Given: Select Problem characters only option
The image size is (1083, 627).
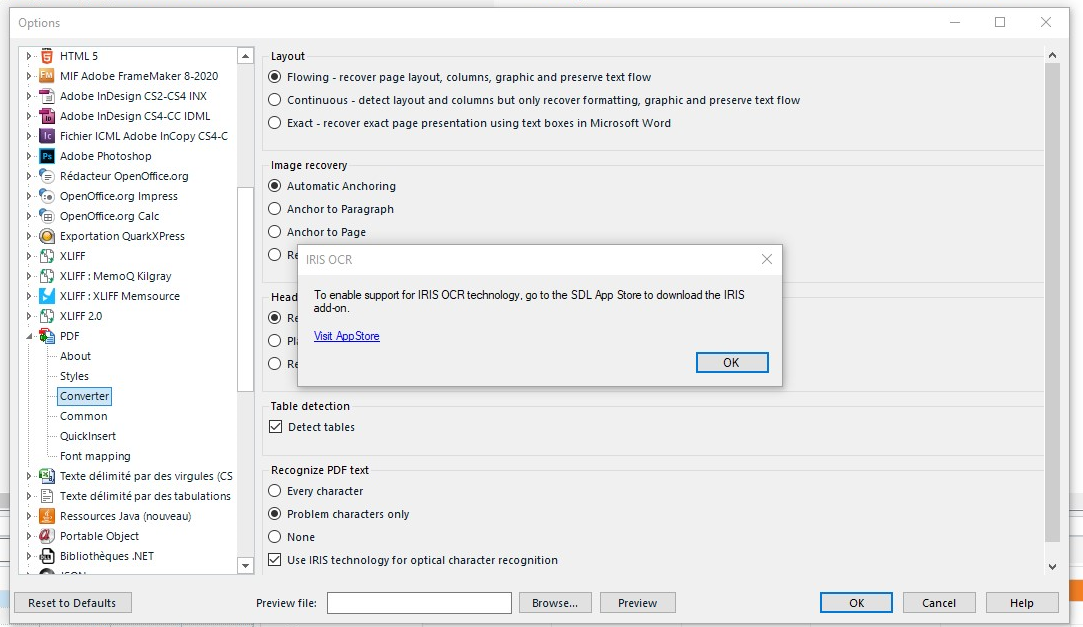Looking at the screenshot, I should pyautogui.click(x=275, y=514).
